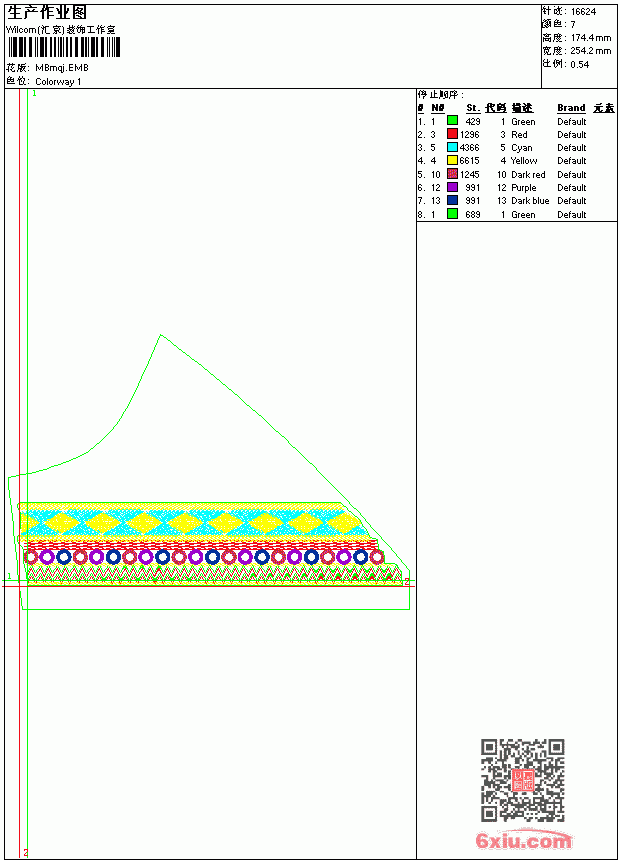Select the Dark blue description label
620x860 pixels.
coord(530,201)
